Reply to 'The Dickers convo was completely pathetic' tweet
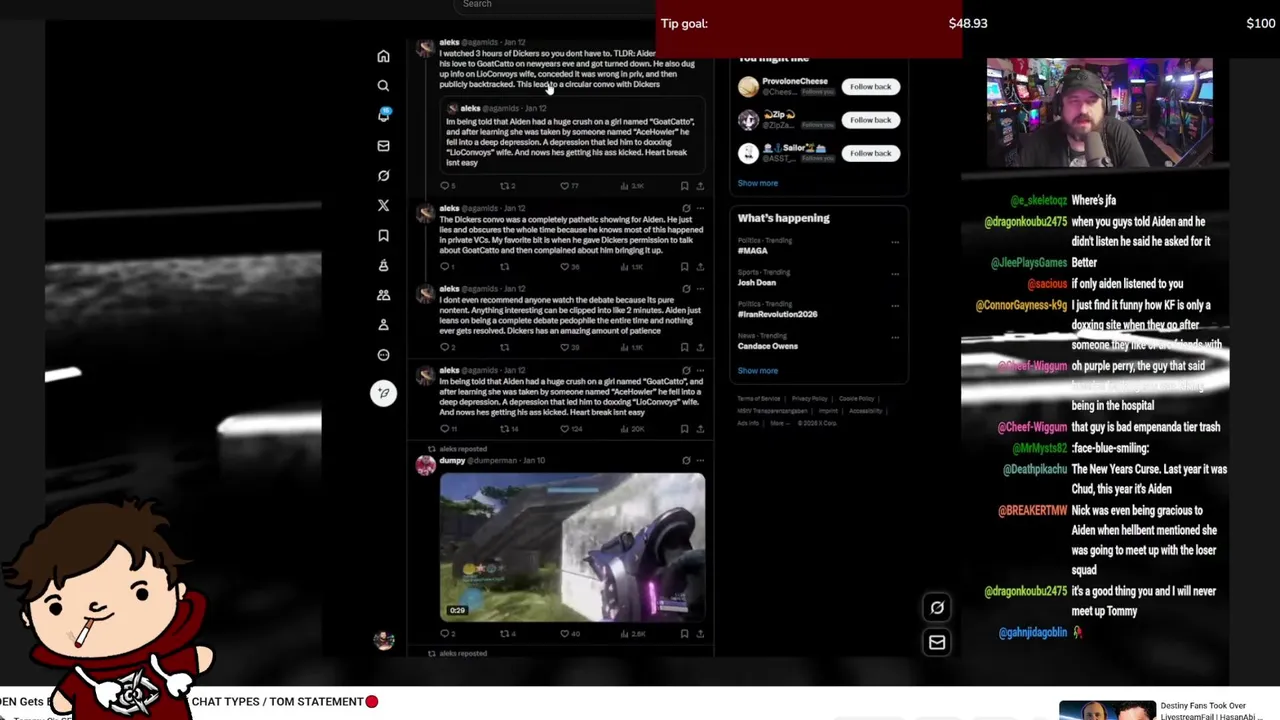Screen dimensions: 1280x720 click(446, 267)
